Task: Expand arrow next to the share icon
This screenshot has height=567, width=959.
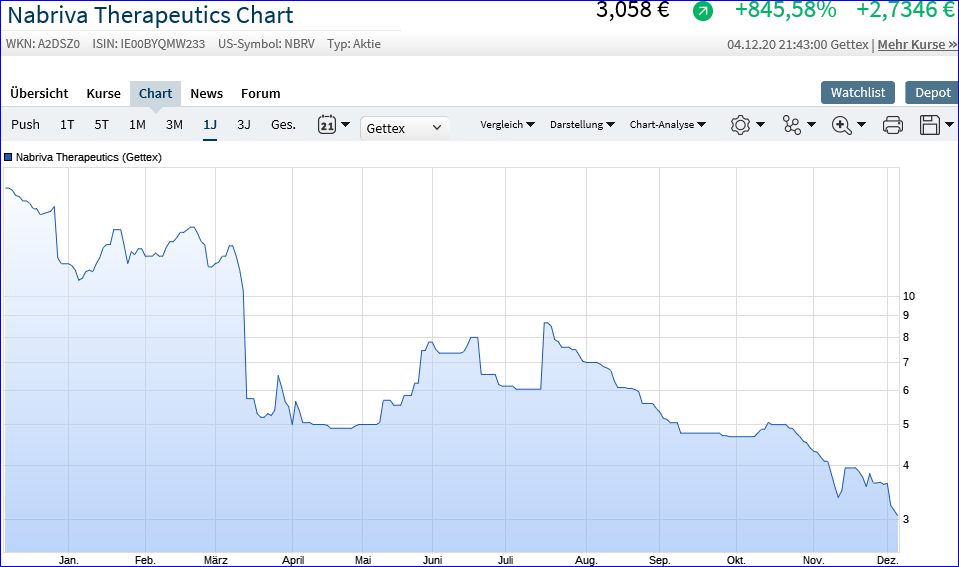Action: tap(811, 125)
